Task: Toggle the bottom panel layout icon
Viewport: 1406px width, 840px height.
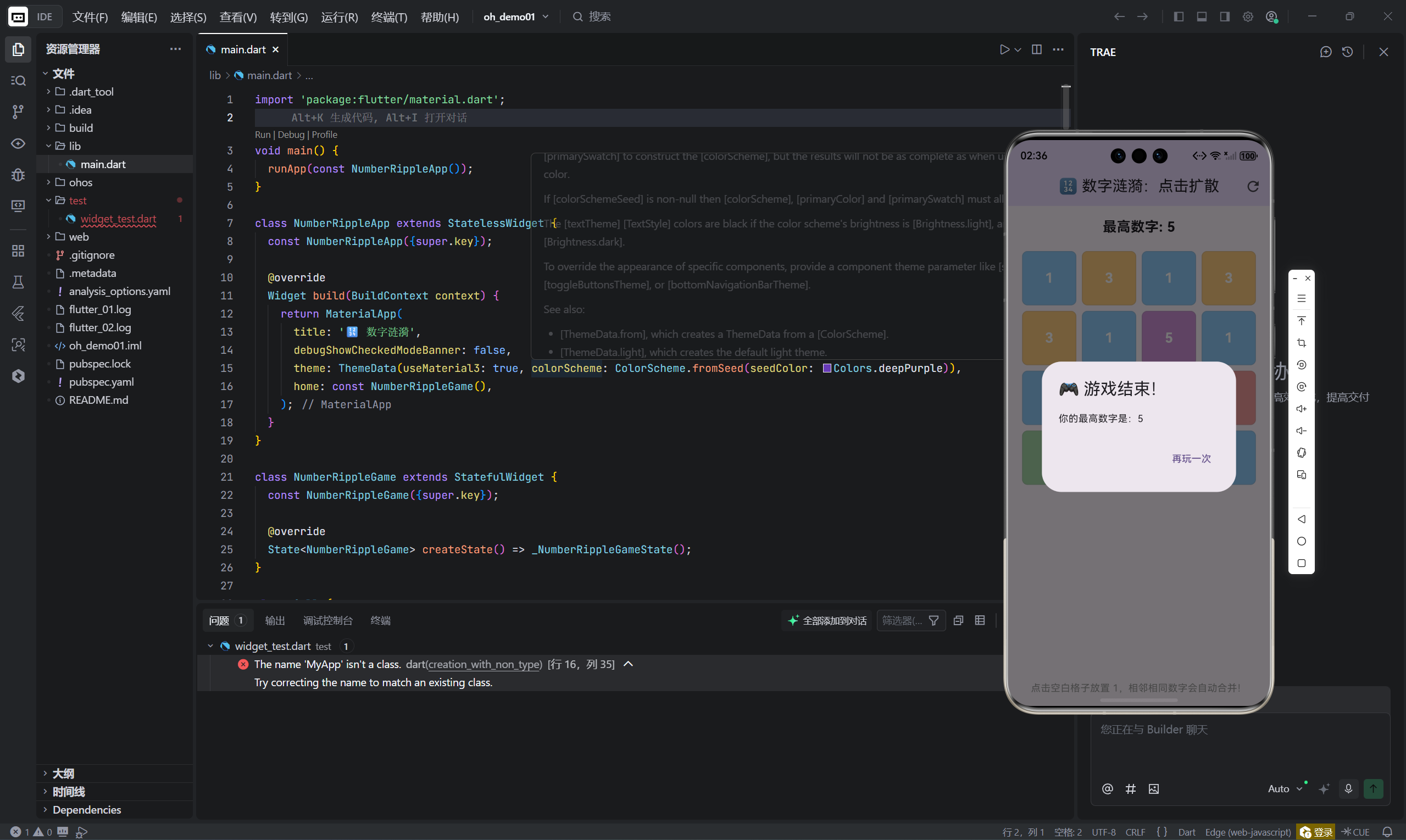Action: (x=1202, y=17)
